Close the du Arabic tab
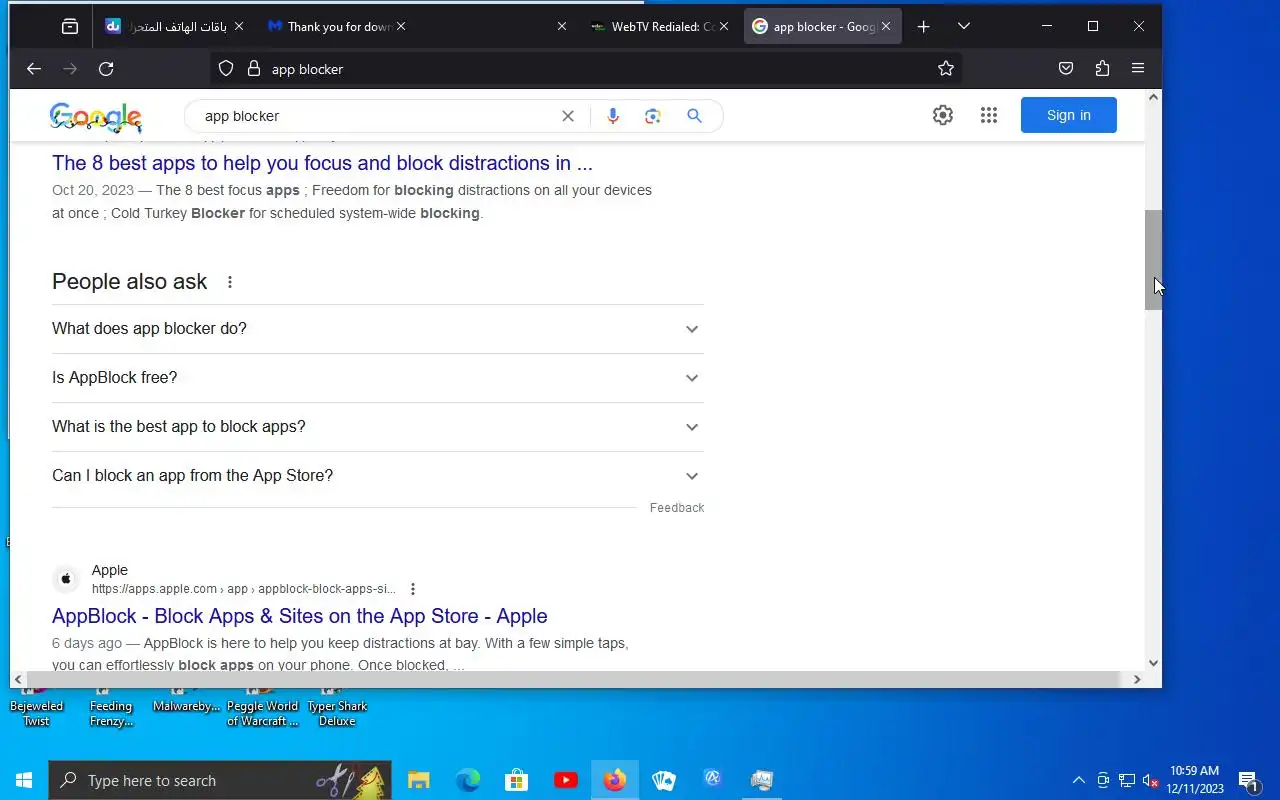Screen dimensions: 1280x800 pyautogui.click(x=238, y=27)
